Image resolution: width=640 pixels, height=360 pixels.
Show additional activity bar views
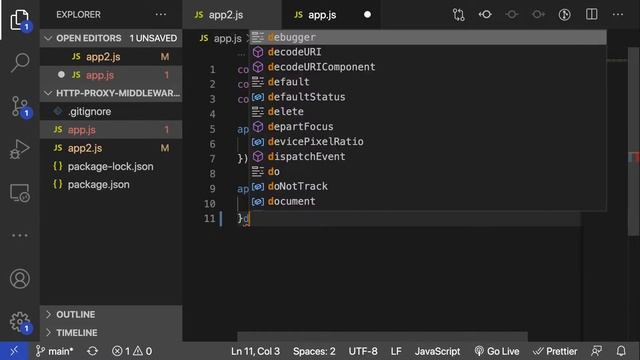point(20,236)
